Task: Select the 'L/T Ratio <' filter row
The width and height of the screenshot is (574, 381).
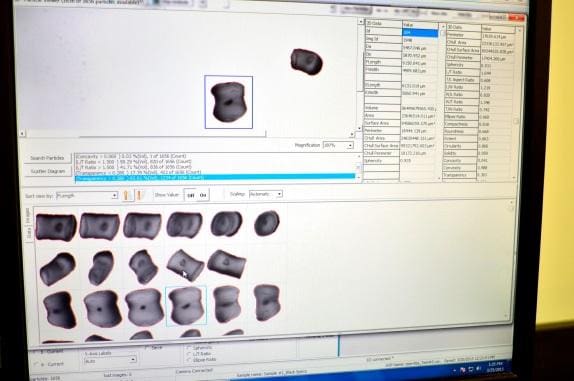Action: [215, 161]
